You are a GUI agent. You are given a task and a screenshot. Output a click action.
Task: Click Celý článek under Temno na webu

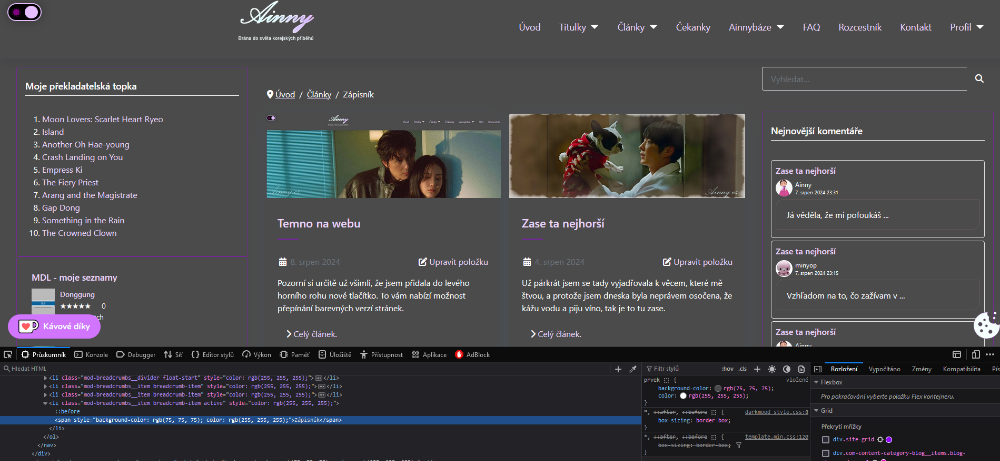tap(312, 334)
